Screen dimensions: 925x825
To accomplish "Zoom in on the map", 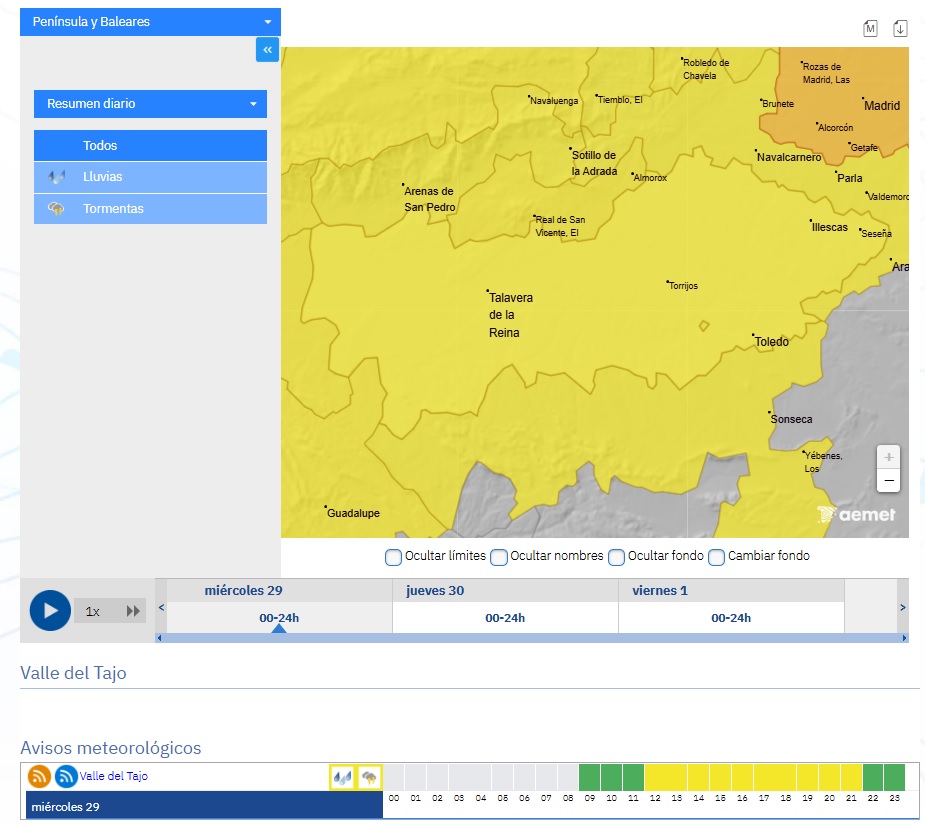I will coord(888,457).
